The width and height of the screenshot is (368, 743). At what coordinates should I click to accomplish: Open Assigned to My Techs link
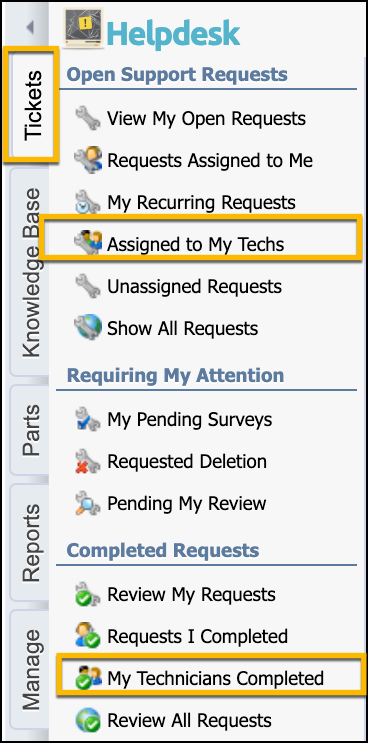195,244
